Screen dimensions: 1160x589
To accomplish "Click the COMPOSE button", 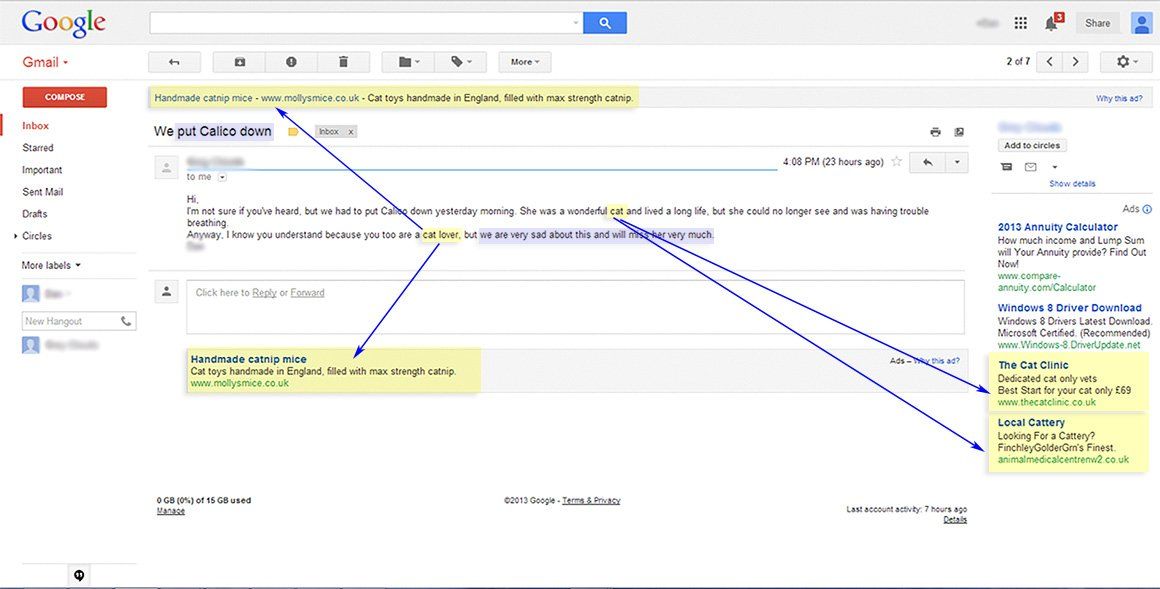I will pyautogui.click(x=64, y=96).
